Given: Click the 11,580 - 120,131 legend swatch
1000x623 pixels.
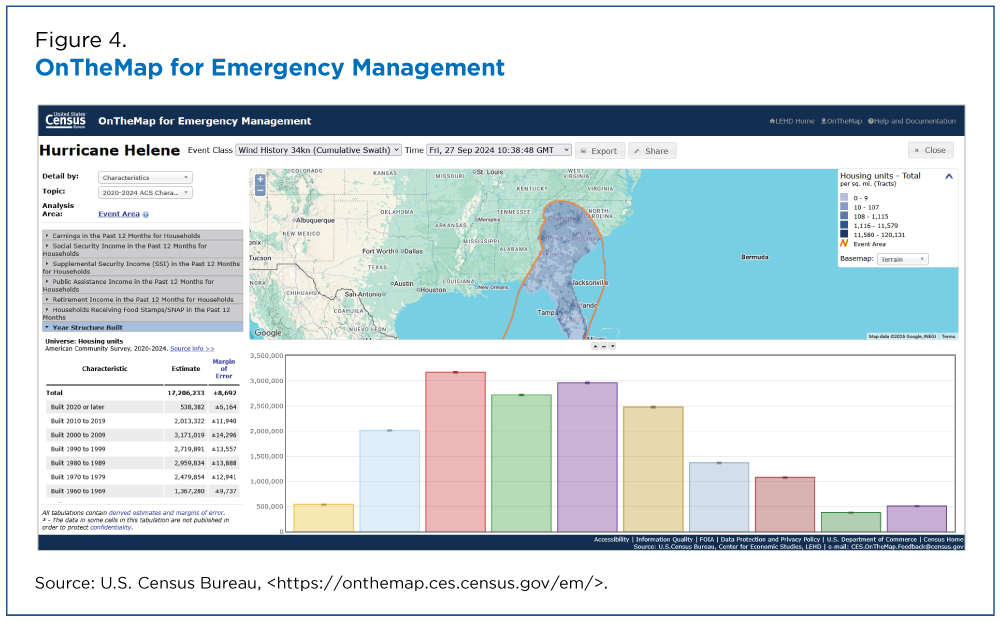Looking at the screenshot, I should point(844,234).
